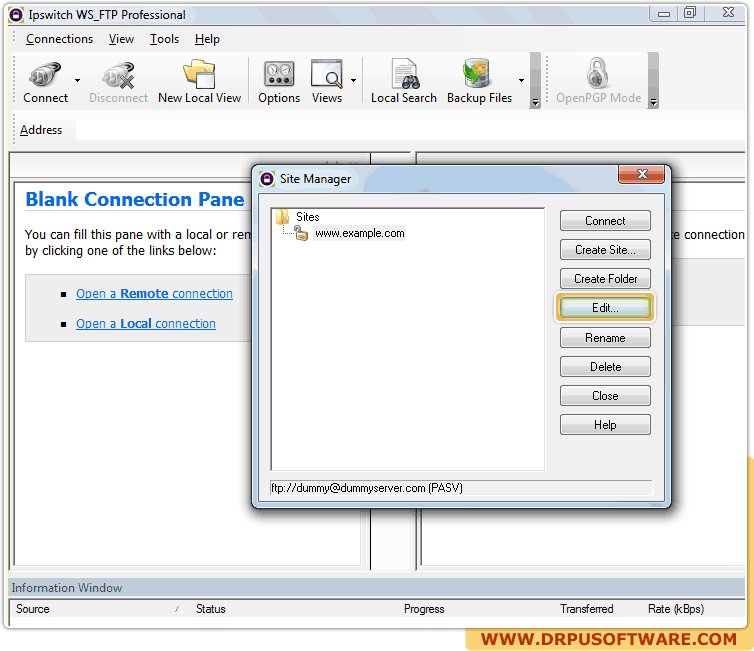The image size is (754, 651).
Task: Click the Information Window title bar
Action: (377, 588)
